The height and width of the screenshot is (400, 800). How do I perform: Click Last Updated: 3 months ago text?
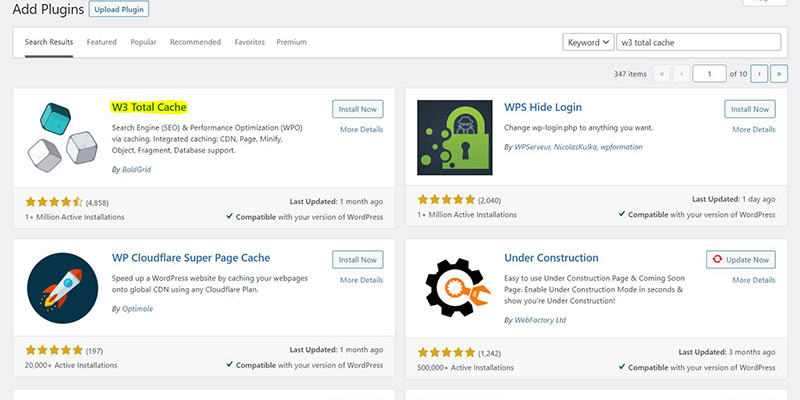pos(727,352)
